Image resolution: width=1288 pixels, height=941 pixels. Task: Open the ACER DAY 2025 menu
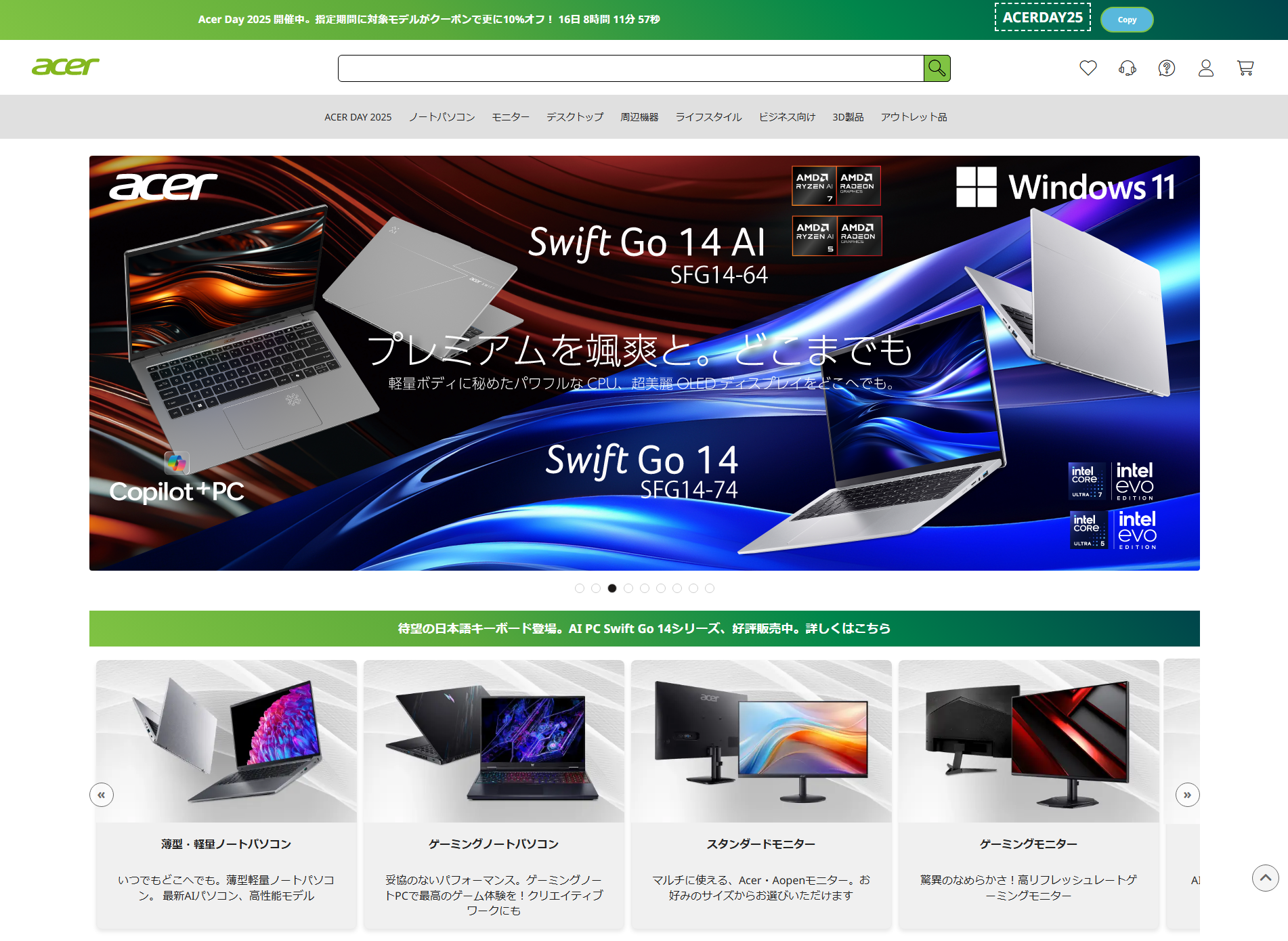(x=358, y=117)
